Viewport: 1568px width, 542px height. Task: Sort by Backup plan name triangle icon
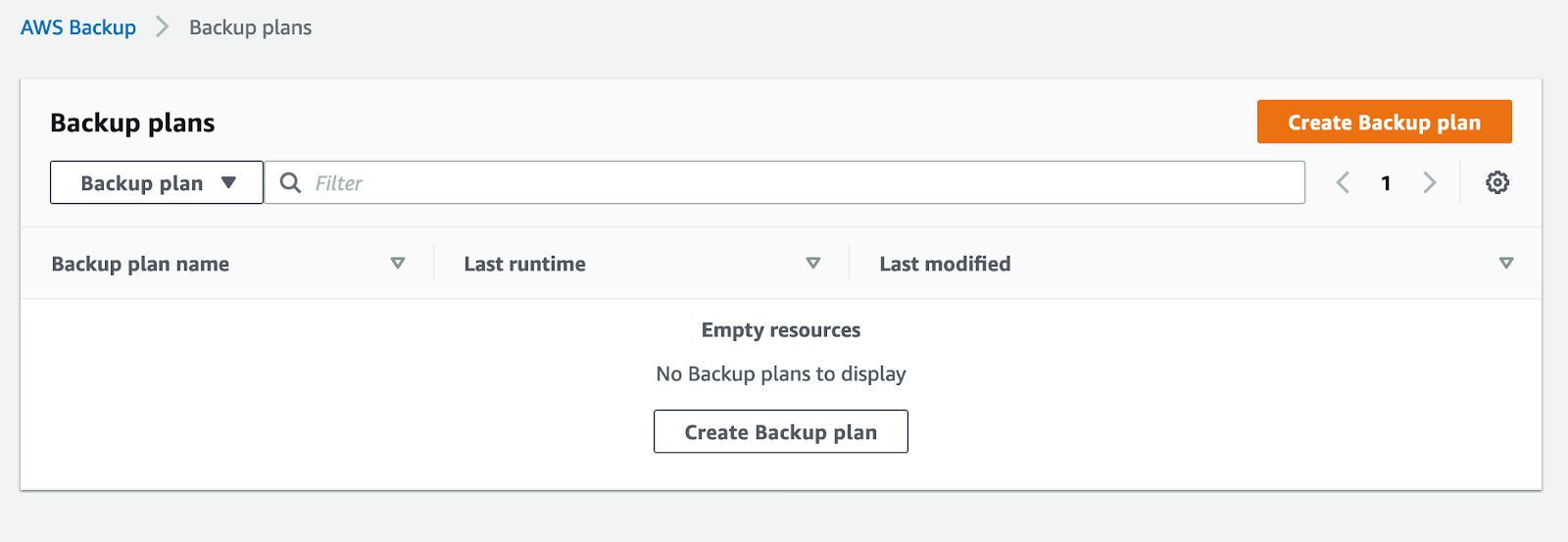tap(398, 264)
